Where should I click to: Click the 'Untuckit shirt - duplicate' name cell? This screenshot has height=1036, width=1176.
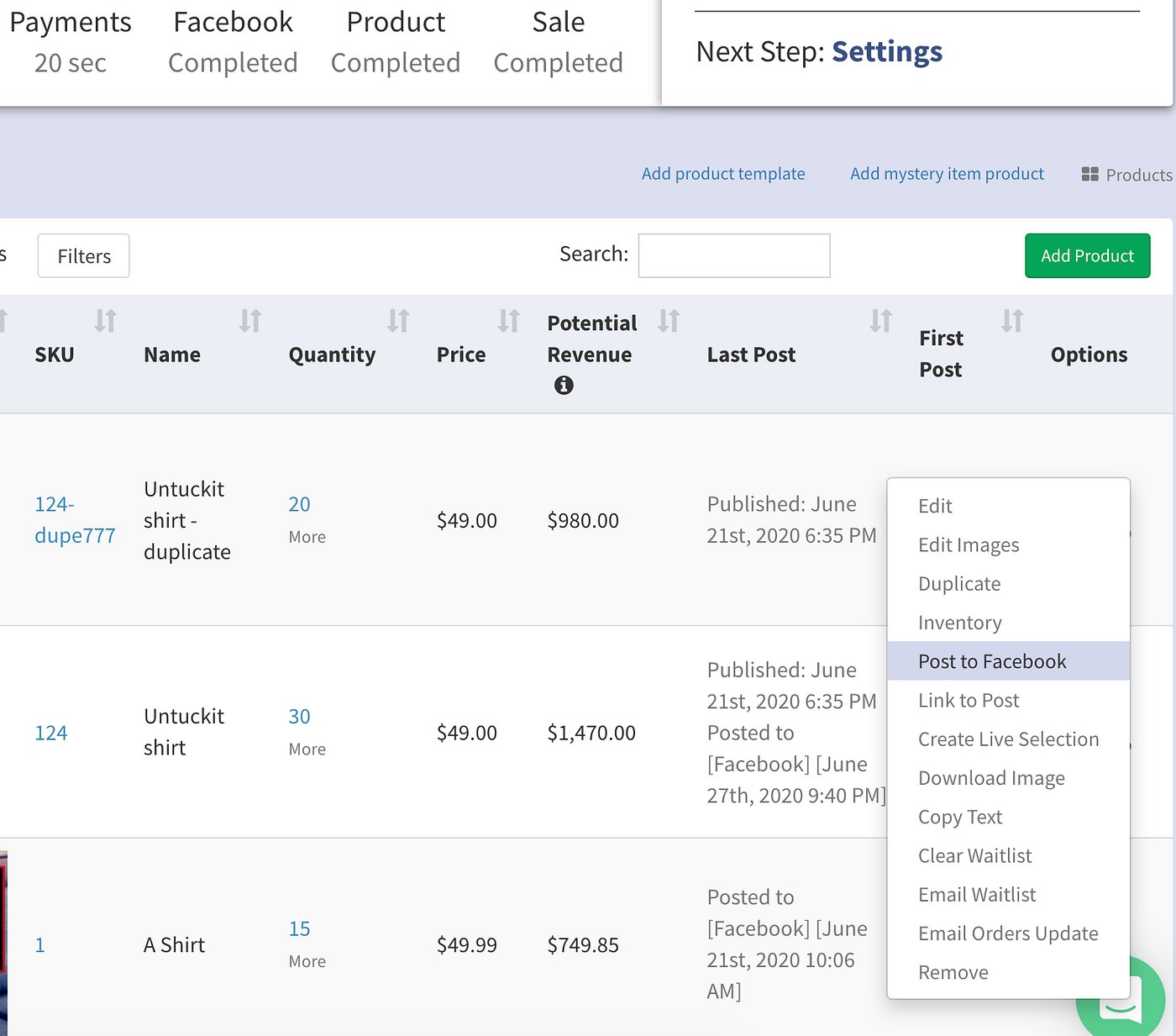pyautogui.click(x=187, y=520)
